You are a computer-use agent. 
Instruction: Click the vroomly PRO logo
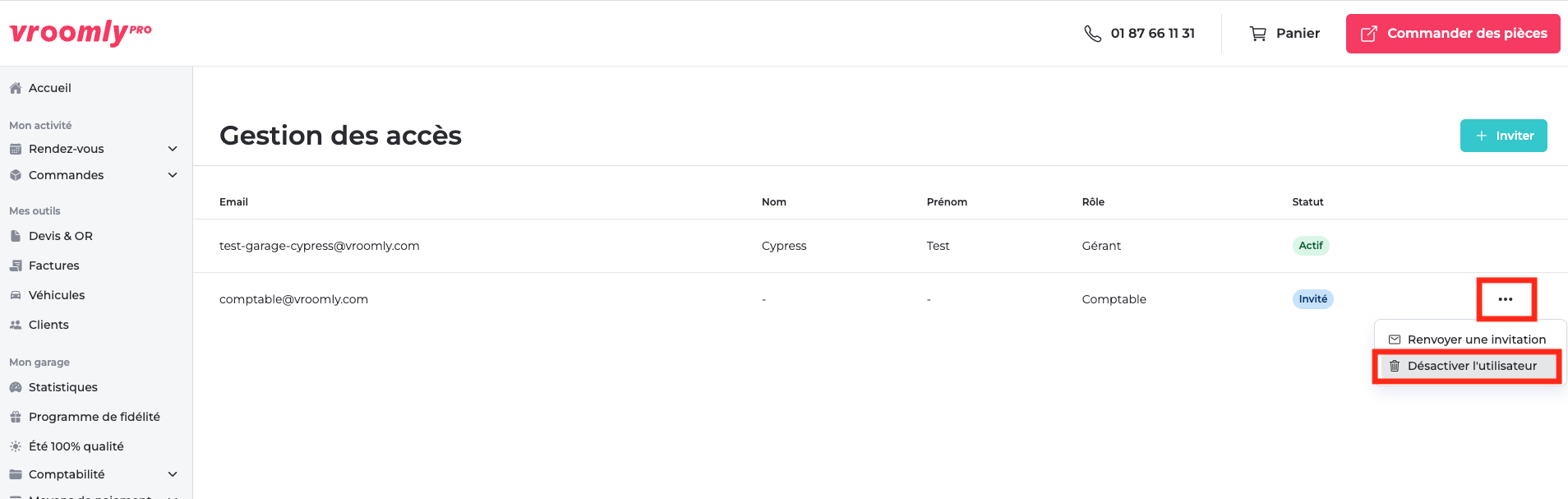[x=81, y=33]
